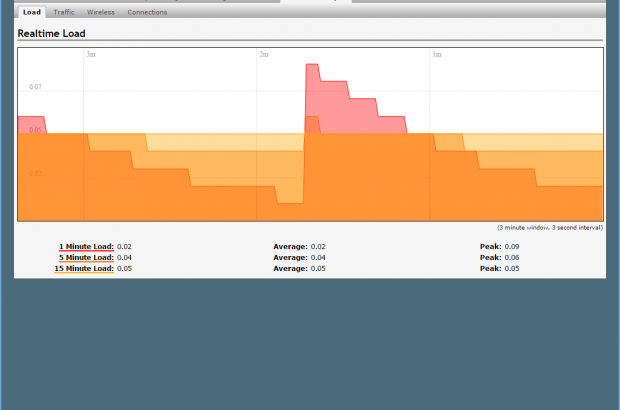Click the 5 Minute Load legend label
The width and height of the screenshot is (620, 410).
coord(87,257)
